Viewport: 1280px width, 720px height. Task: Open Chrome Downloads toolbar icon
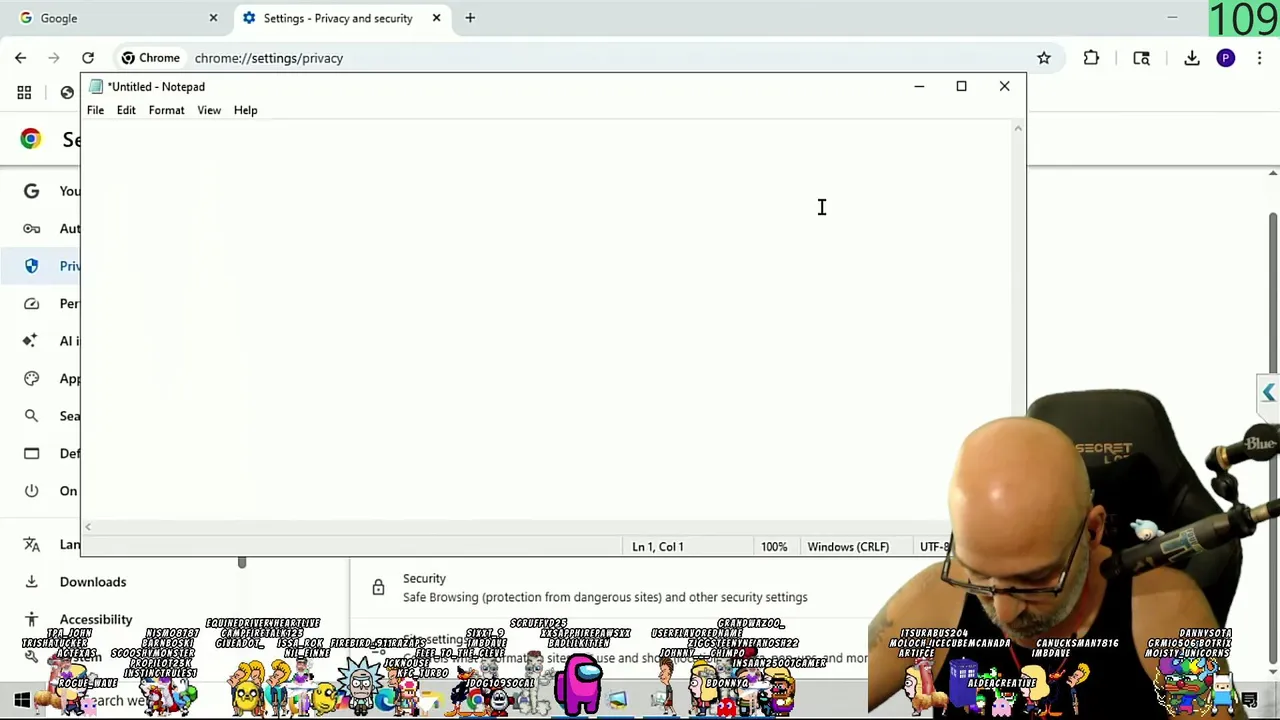coord(1192,58)
